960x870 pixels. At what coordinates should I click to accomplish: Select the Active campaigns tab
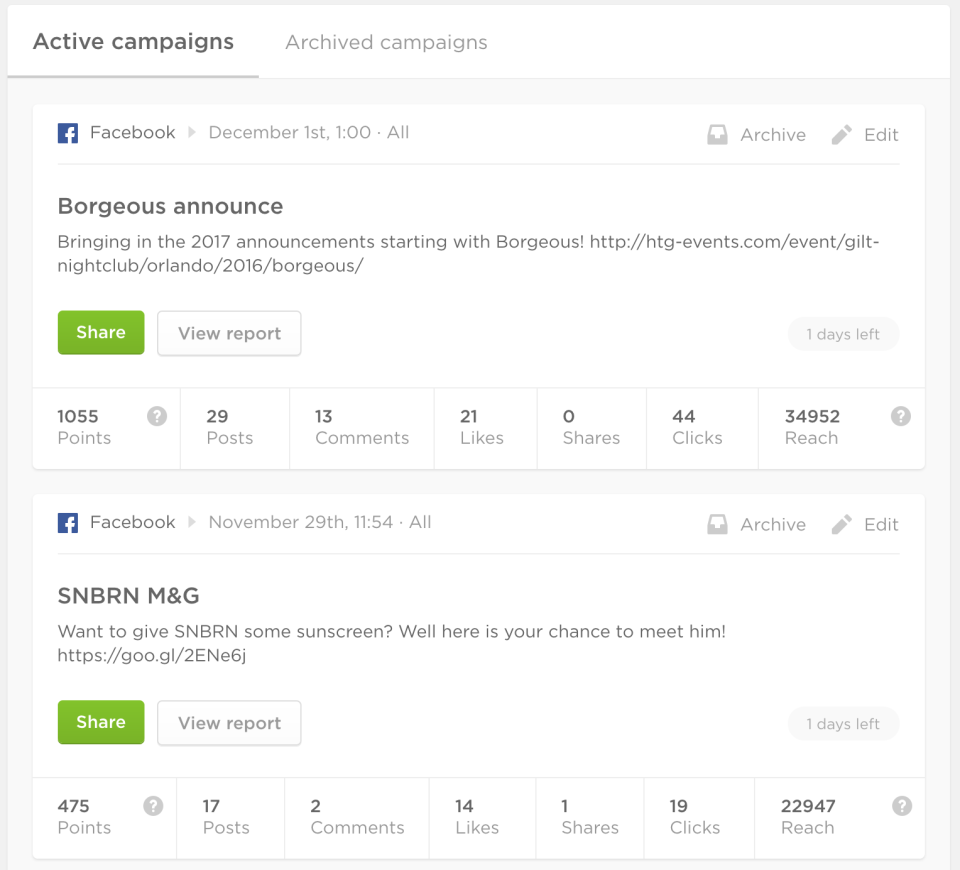pos(133,42)
